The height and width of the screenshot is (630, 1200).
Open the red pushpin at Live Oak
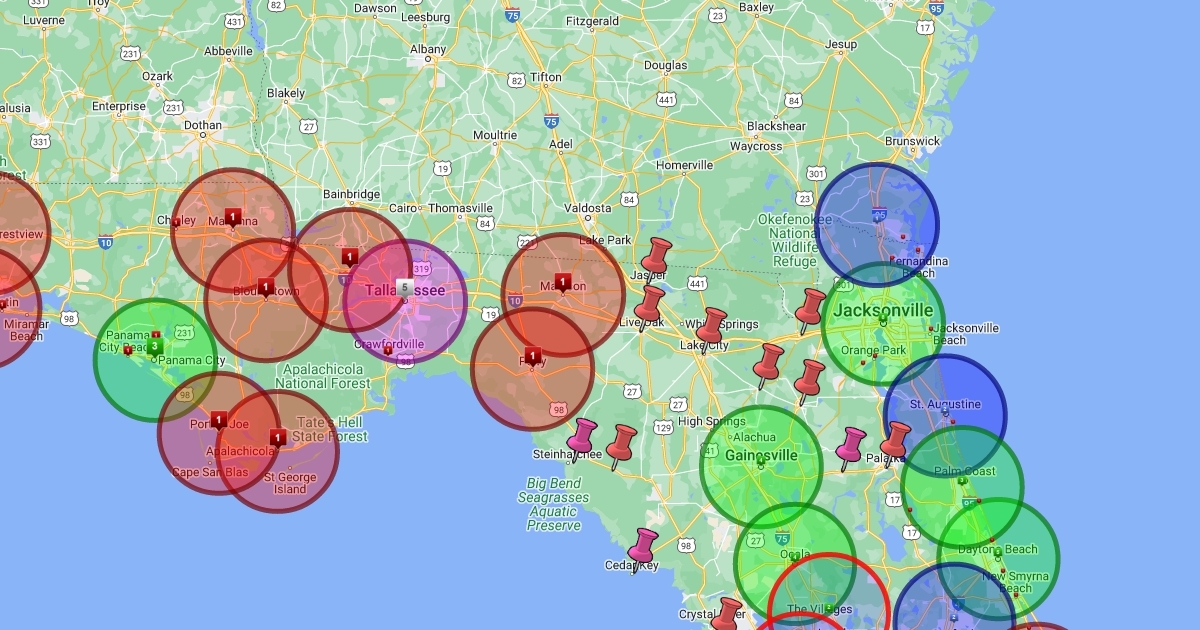[650, 302]
